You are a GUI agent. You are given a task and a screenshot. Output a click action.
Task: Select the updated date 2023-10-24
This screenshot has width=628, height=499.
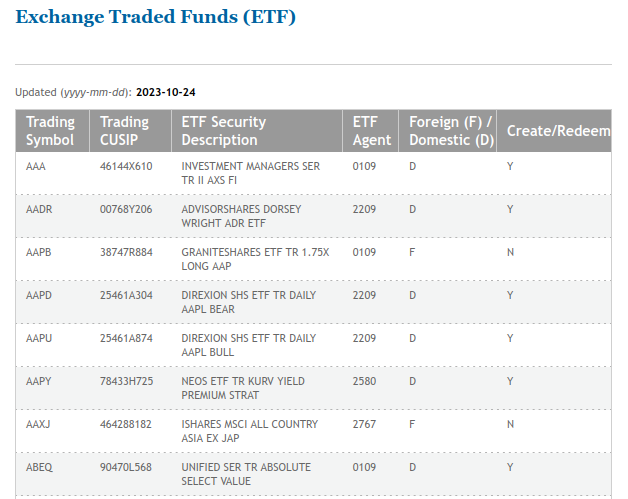click(x=166, y=92)
